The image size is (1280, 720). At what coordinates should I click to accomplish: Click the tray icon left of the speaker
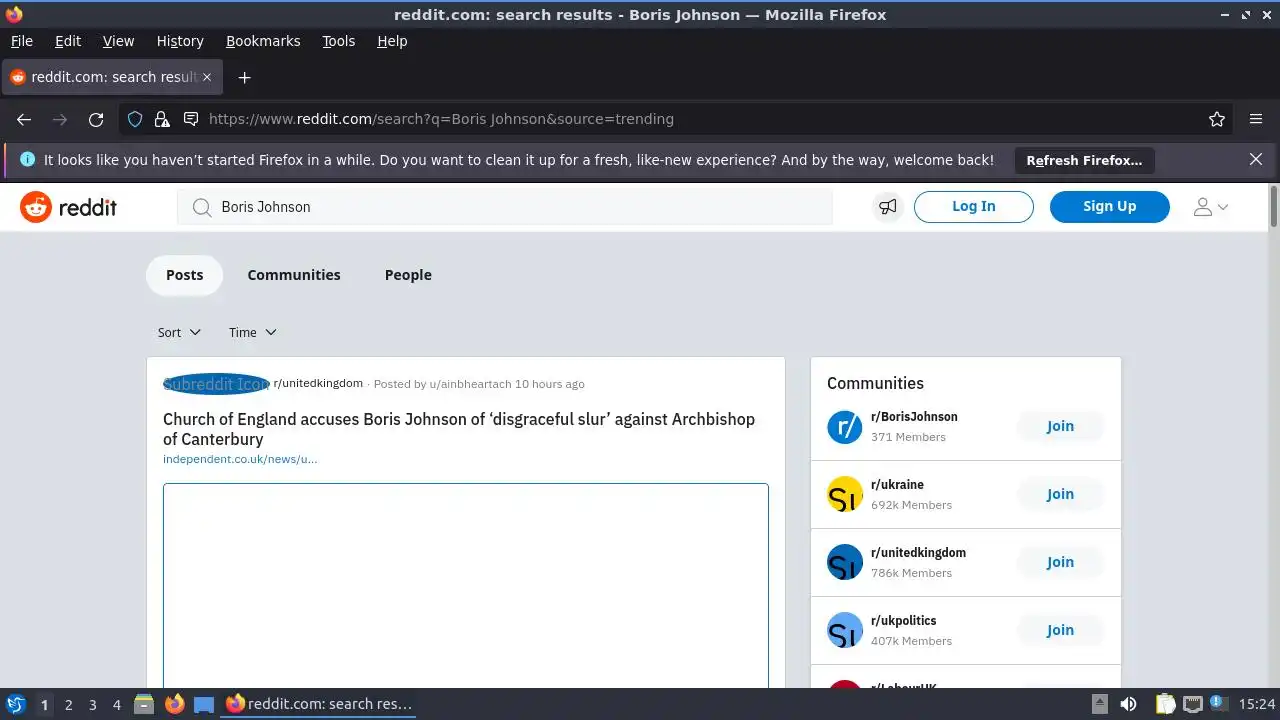(1099, 704)
